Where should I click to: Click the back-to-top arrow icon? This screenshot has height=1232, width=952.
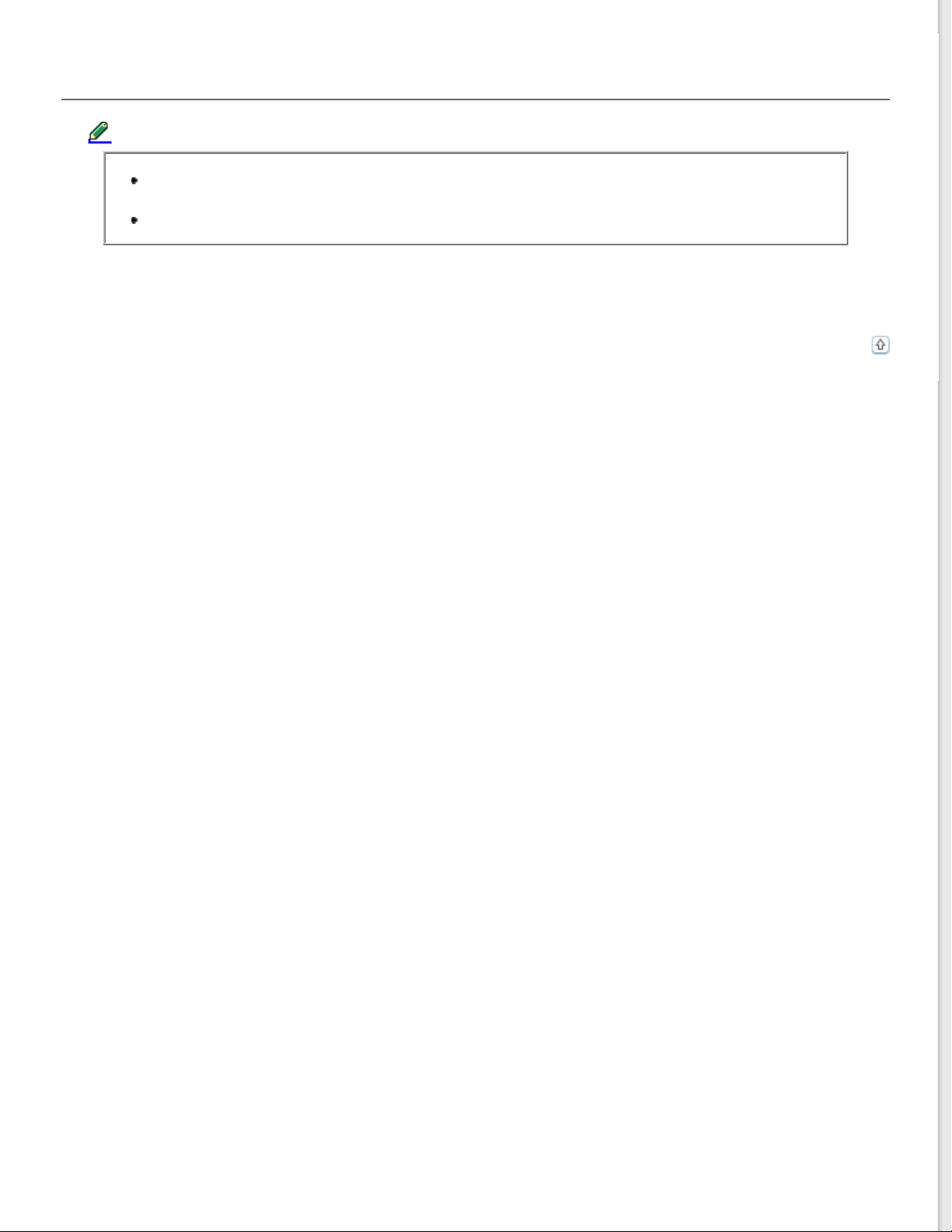pos(880,344)
